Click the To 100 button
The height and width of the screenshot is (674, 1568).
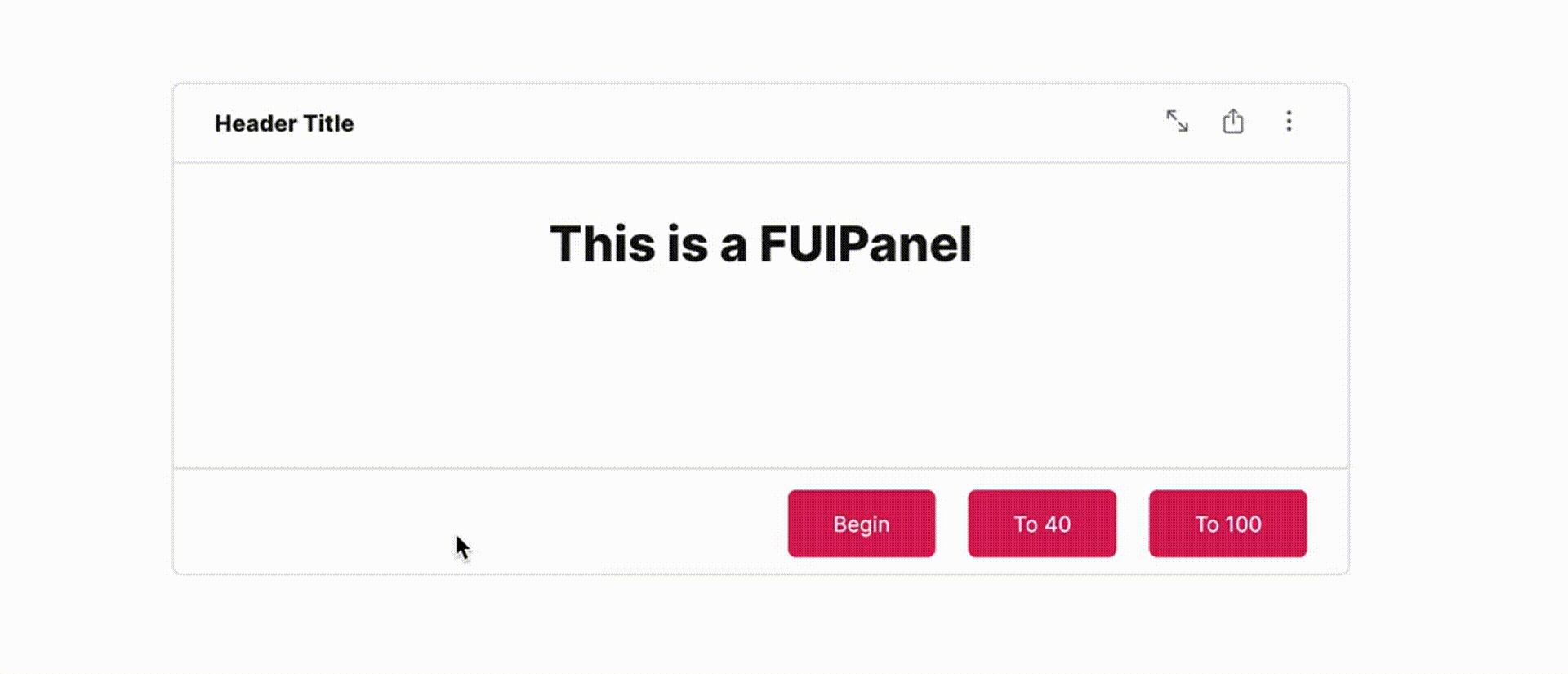click(1228, 523)
